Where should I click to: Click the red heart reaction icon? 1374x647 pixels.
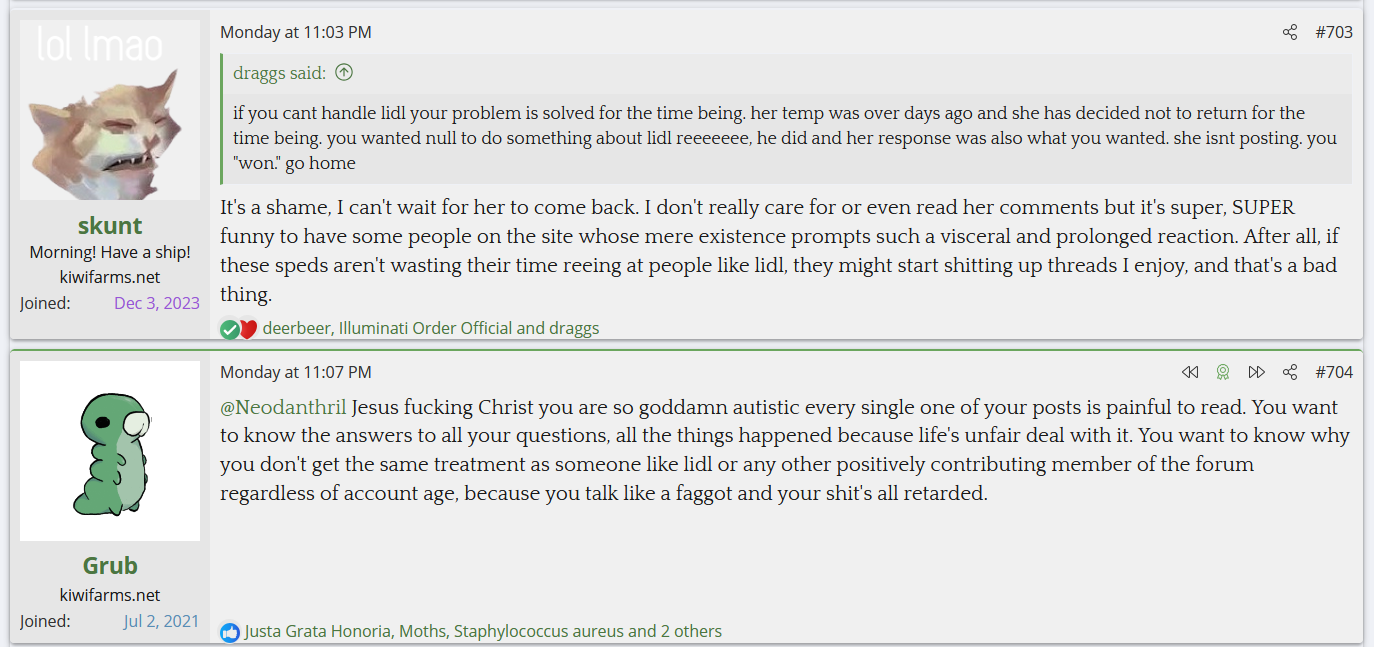point(248,329)
